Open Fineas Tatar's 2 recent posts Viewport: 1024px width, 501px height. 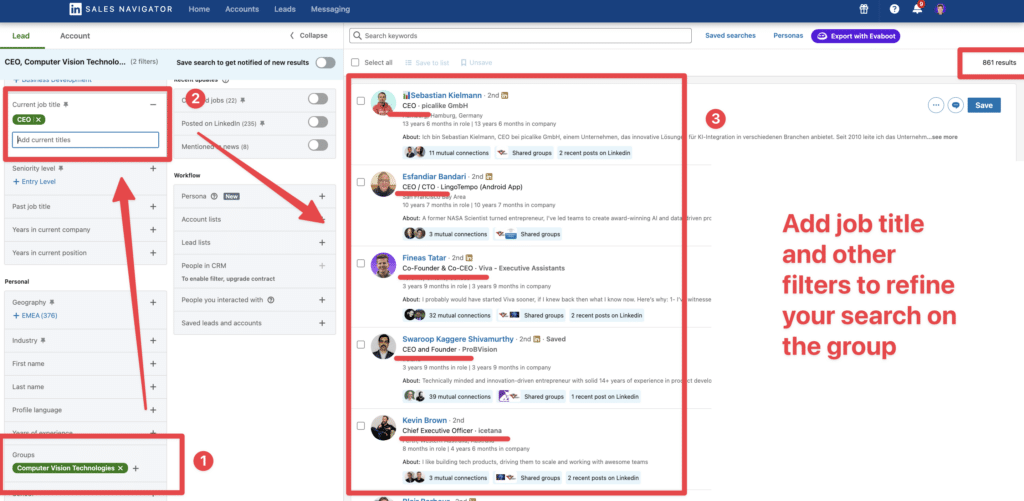click(x=607, y=315)
